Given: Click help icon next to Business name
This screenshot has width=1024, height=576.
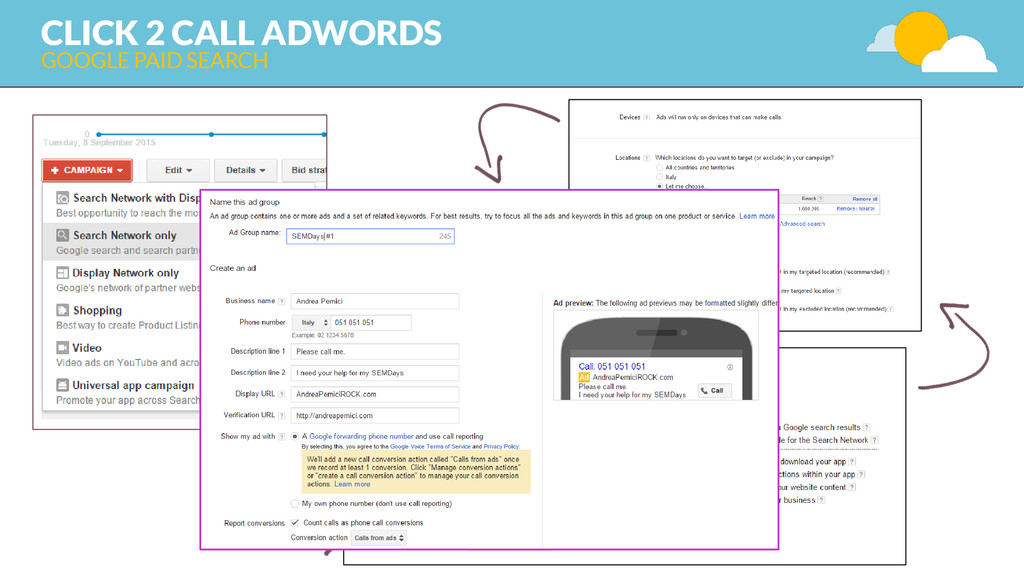Looking at the screenshot, I should (281, 301).
